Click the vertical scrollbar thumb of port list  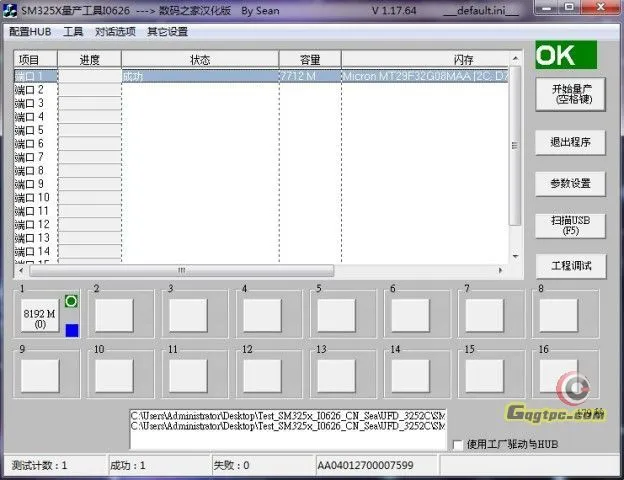tap(515, 146)
